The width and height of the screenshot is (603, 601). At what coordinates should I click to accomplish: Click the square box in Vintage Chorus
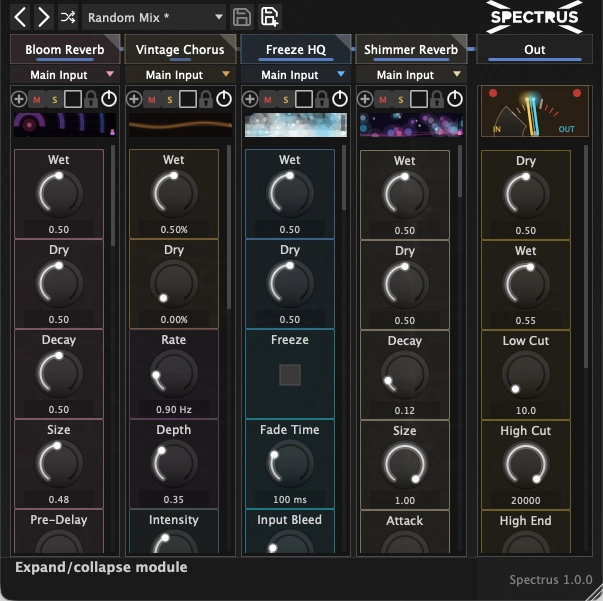pyautogui.click(x=188, y=99)
